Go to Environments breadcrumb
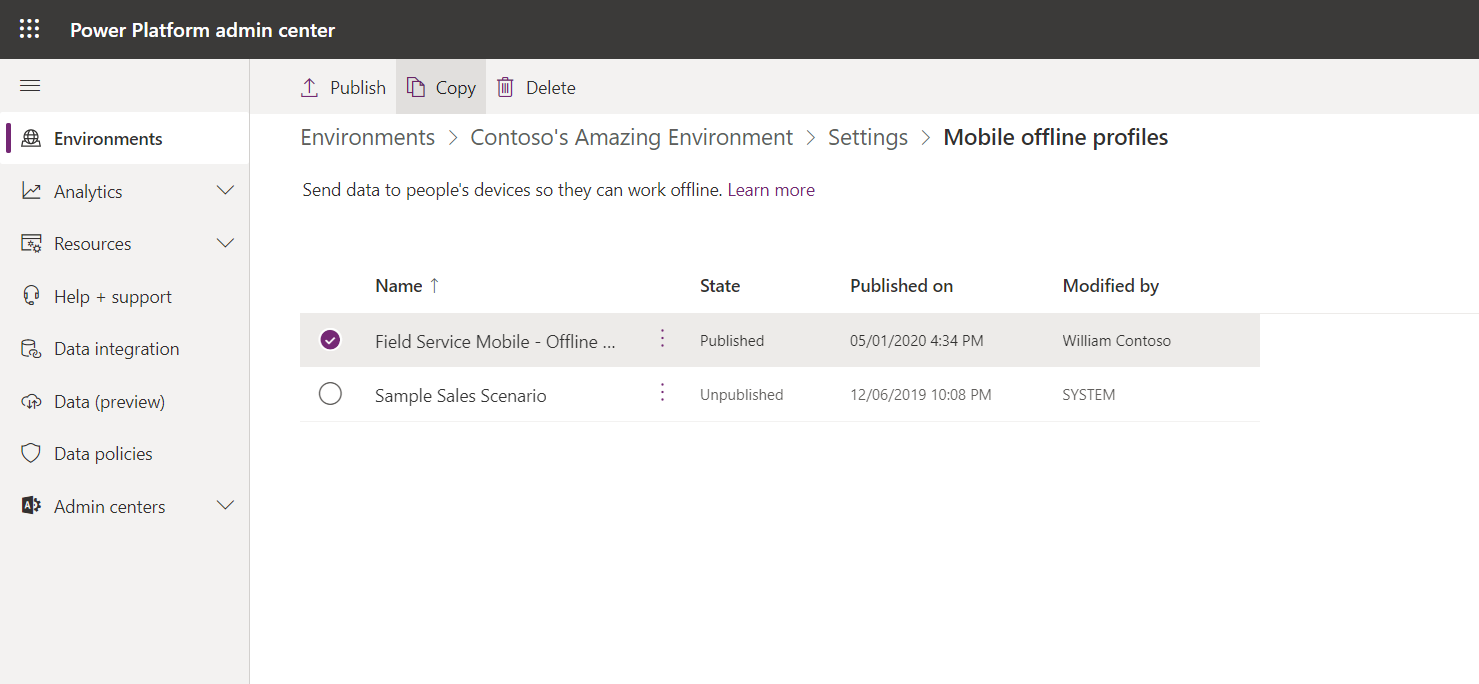The image size is (1479, 684). pyautogui.click(x=368, y=137)
